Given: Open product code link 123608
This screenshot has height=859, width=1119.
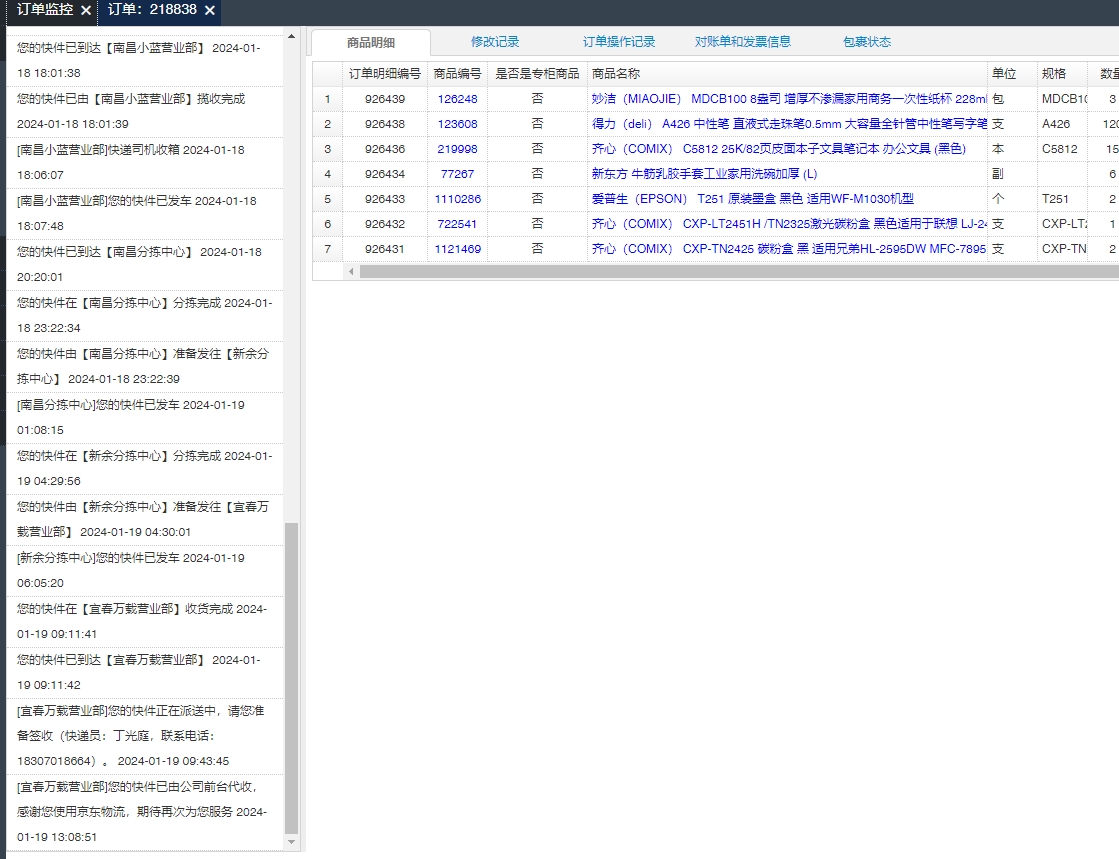Looking at the screenshot, I should (457, 123).
